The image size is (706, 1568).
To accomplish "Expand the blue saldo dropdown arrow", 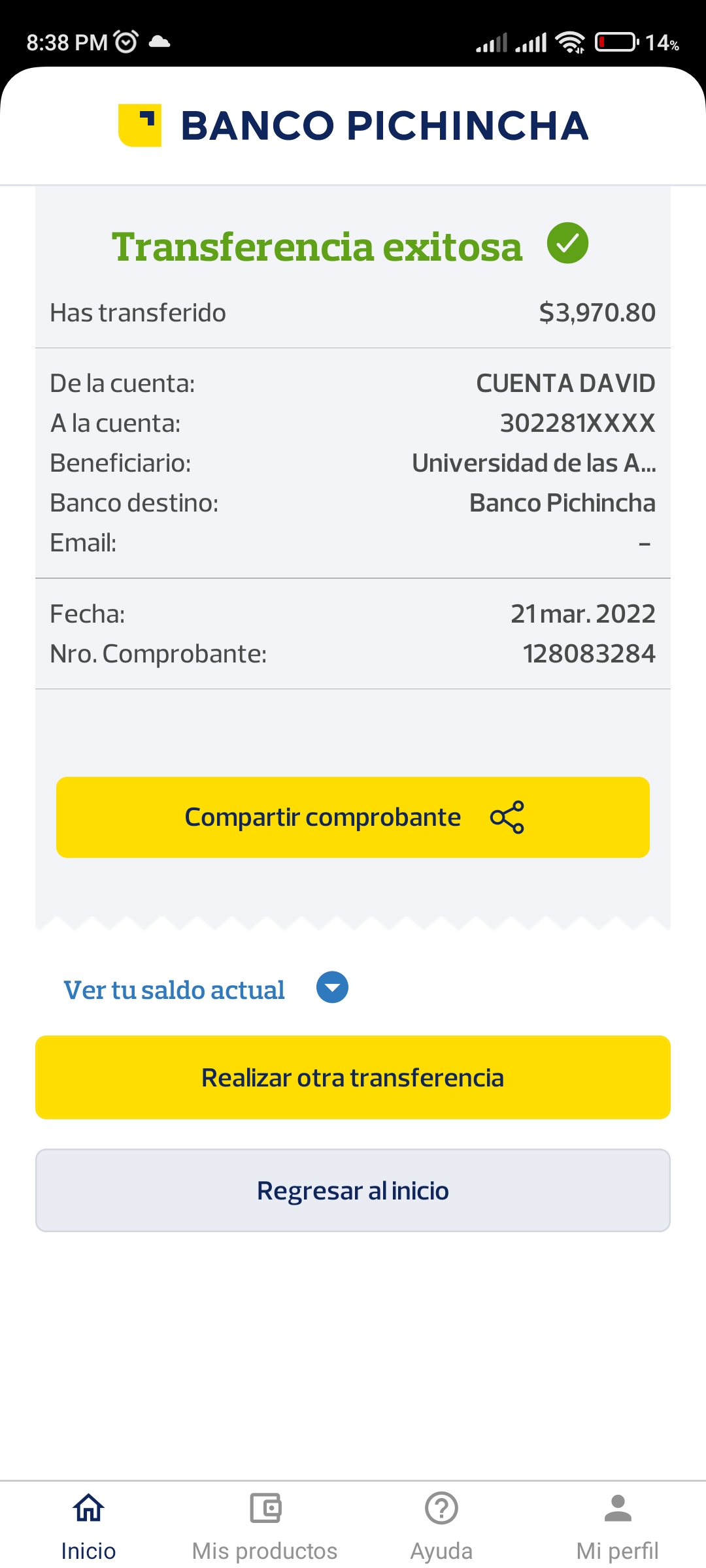I will pyautogui.click(x=332, y=988).
